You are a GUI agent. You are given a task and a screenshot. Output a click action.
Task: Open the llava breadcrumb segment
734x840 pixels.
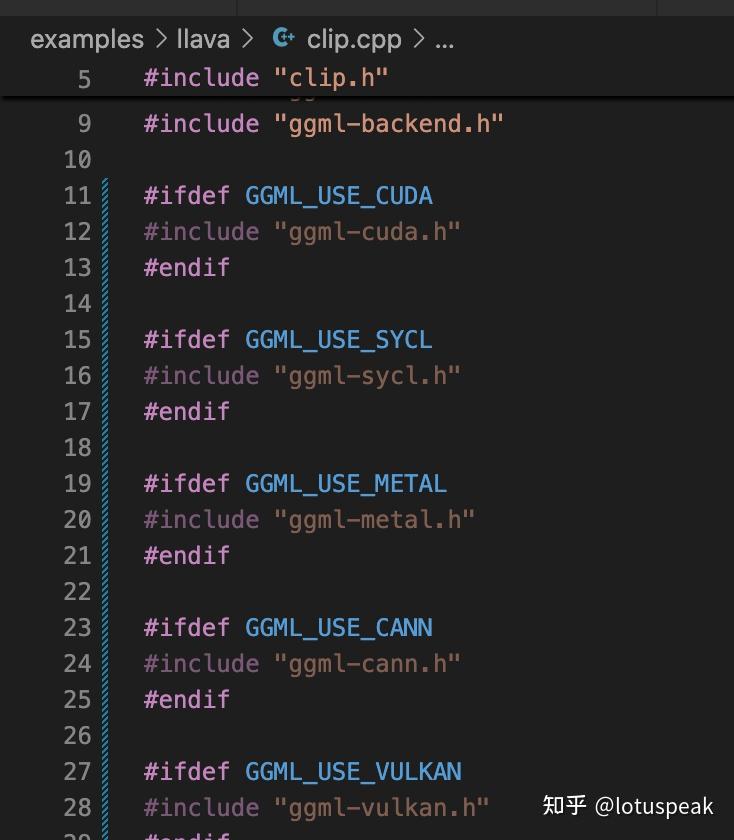click(203, 39)
